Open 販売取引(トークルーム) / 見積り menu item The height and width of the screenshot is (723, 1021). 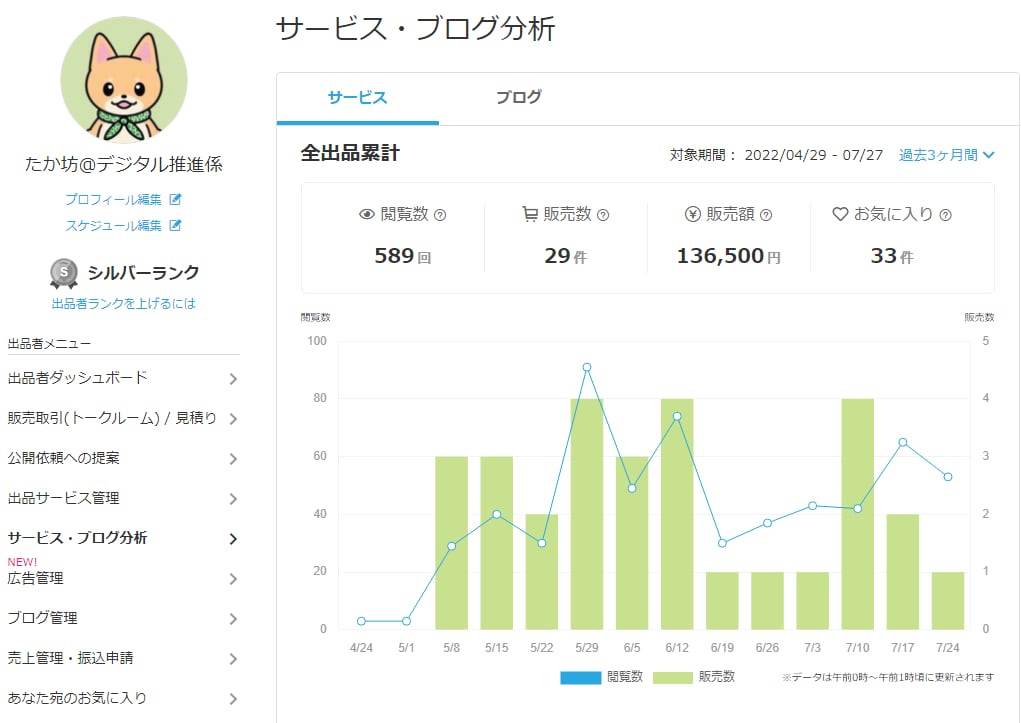(x=112, y=418)
